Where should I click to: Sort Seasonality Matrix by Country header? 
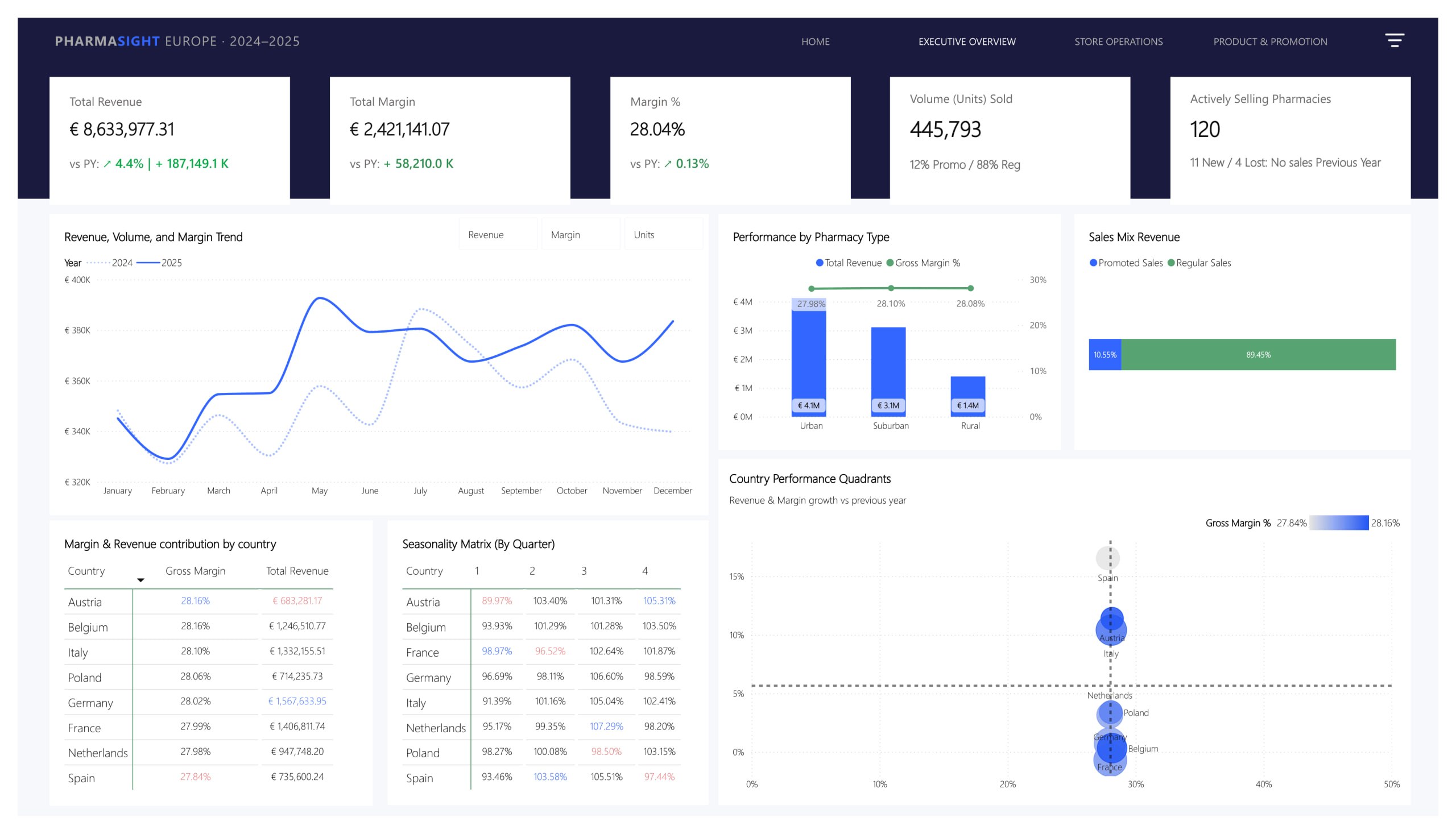click(x=424, y=571)
